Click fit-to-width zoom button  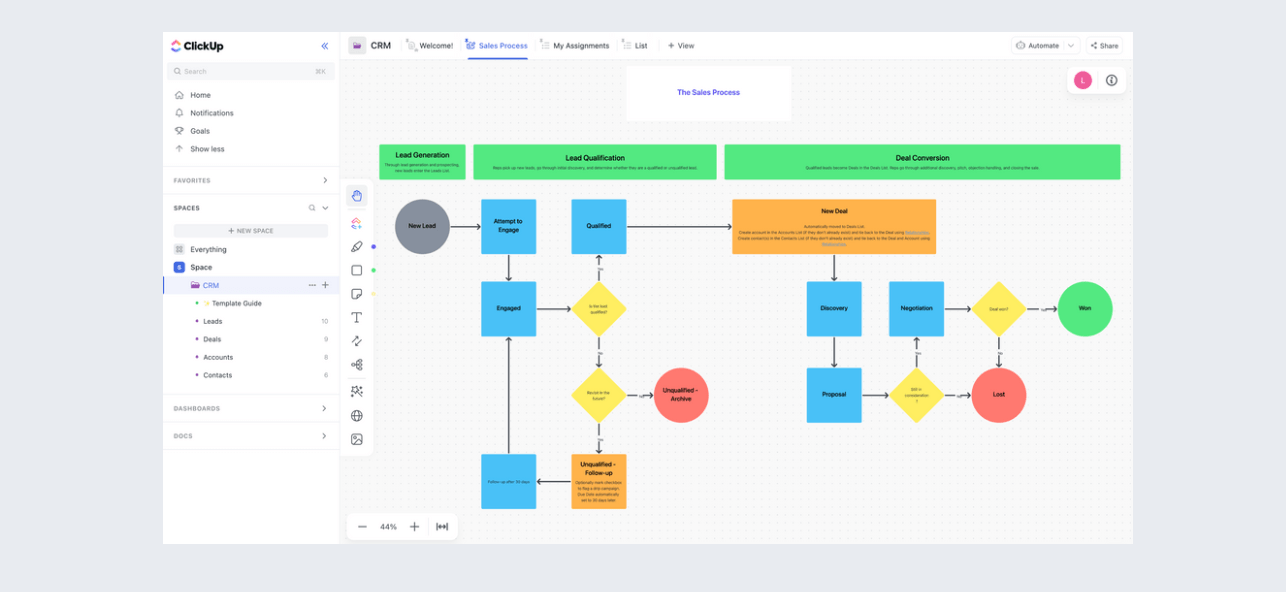(x=442, y=527)
